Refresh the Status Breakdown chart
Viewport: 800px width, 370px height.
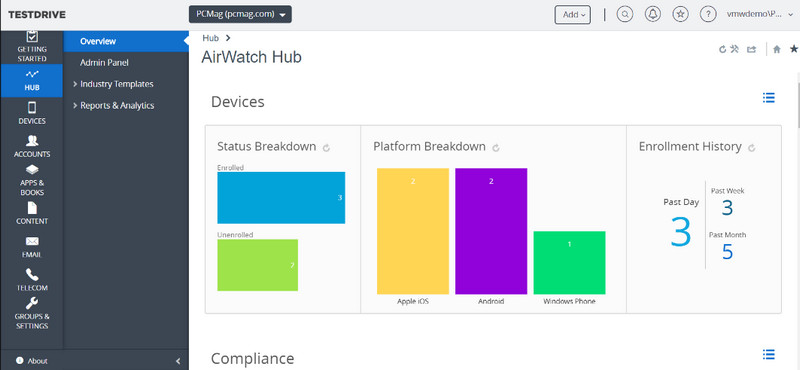(327, 148)
